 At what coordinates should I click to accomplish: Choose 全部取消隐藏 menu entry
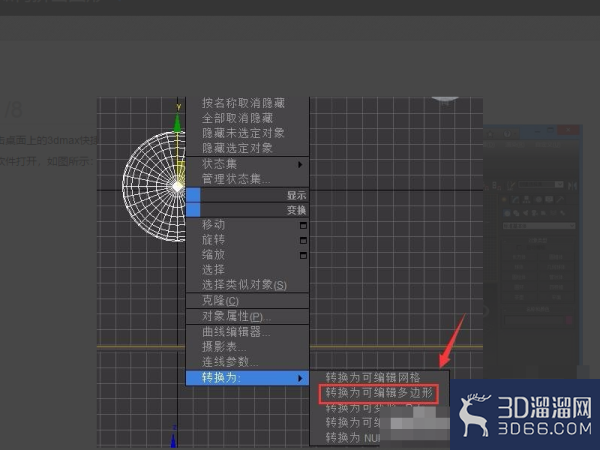point(238,118)
